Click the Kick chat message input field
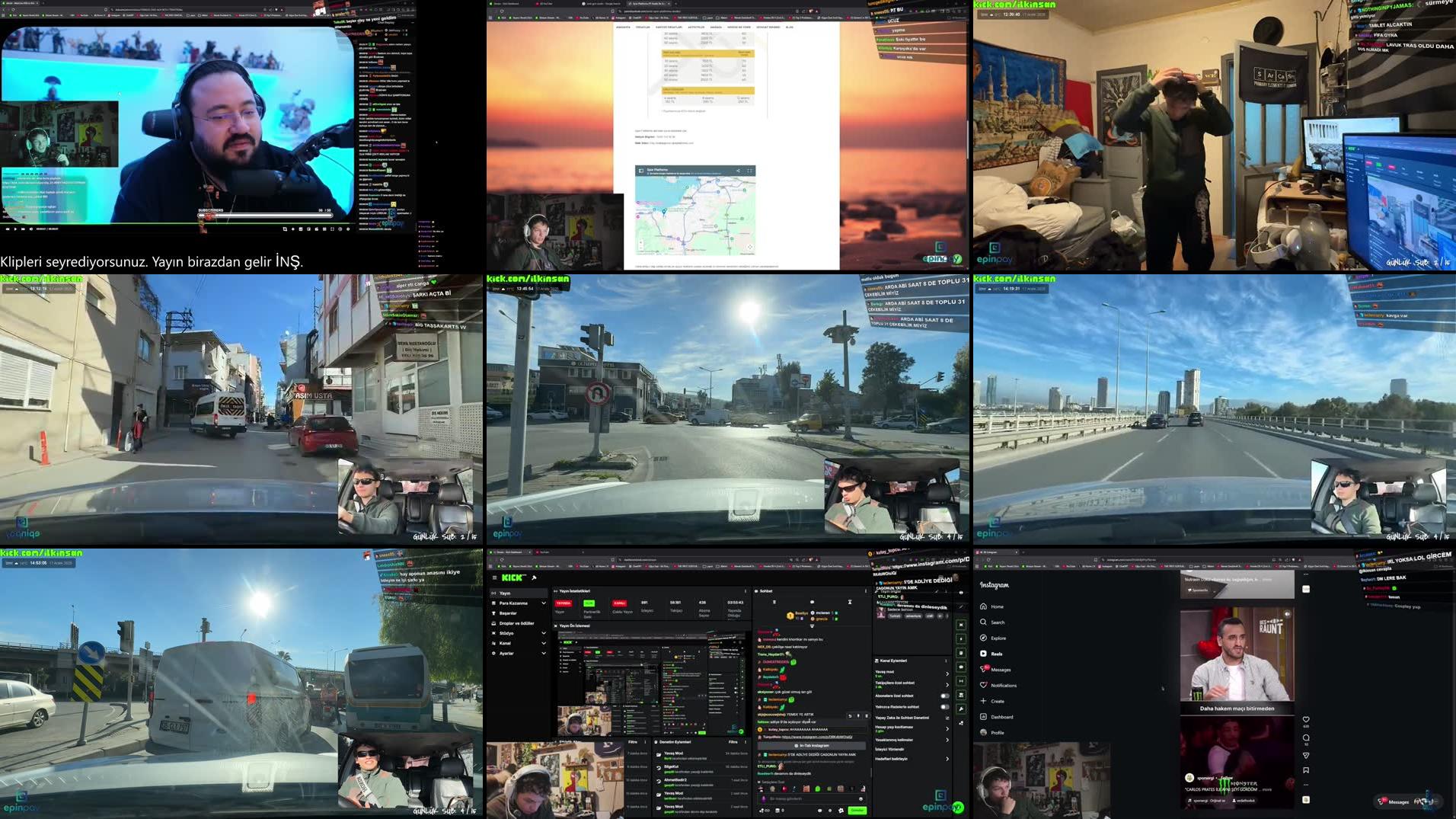The image size is (1456, 819). [803, 798]
